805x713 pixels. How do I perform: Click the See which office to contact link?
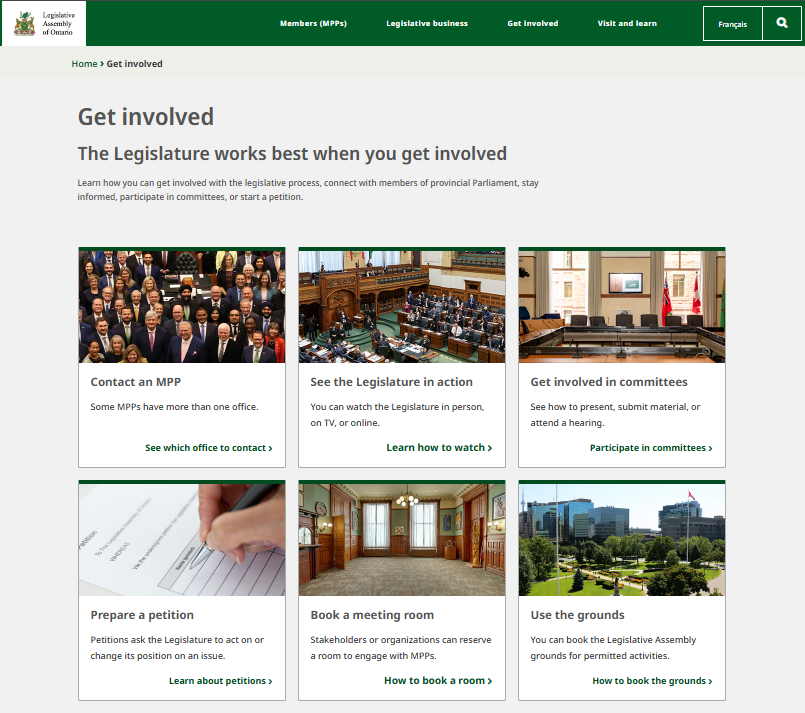[208, 448]
